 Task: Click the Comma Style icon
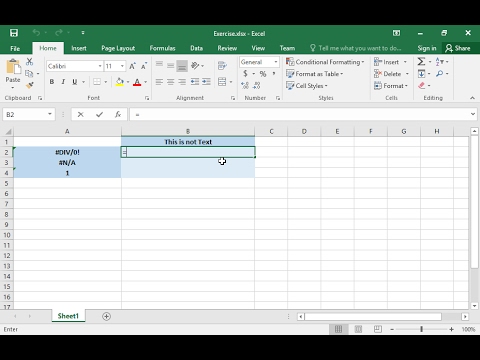[x=274, y=74]
